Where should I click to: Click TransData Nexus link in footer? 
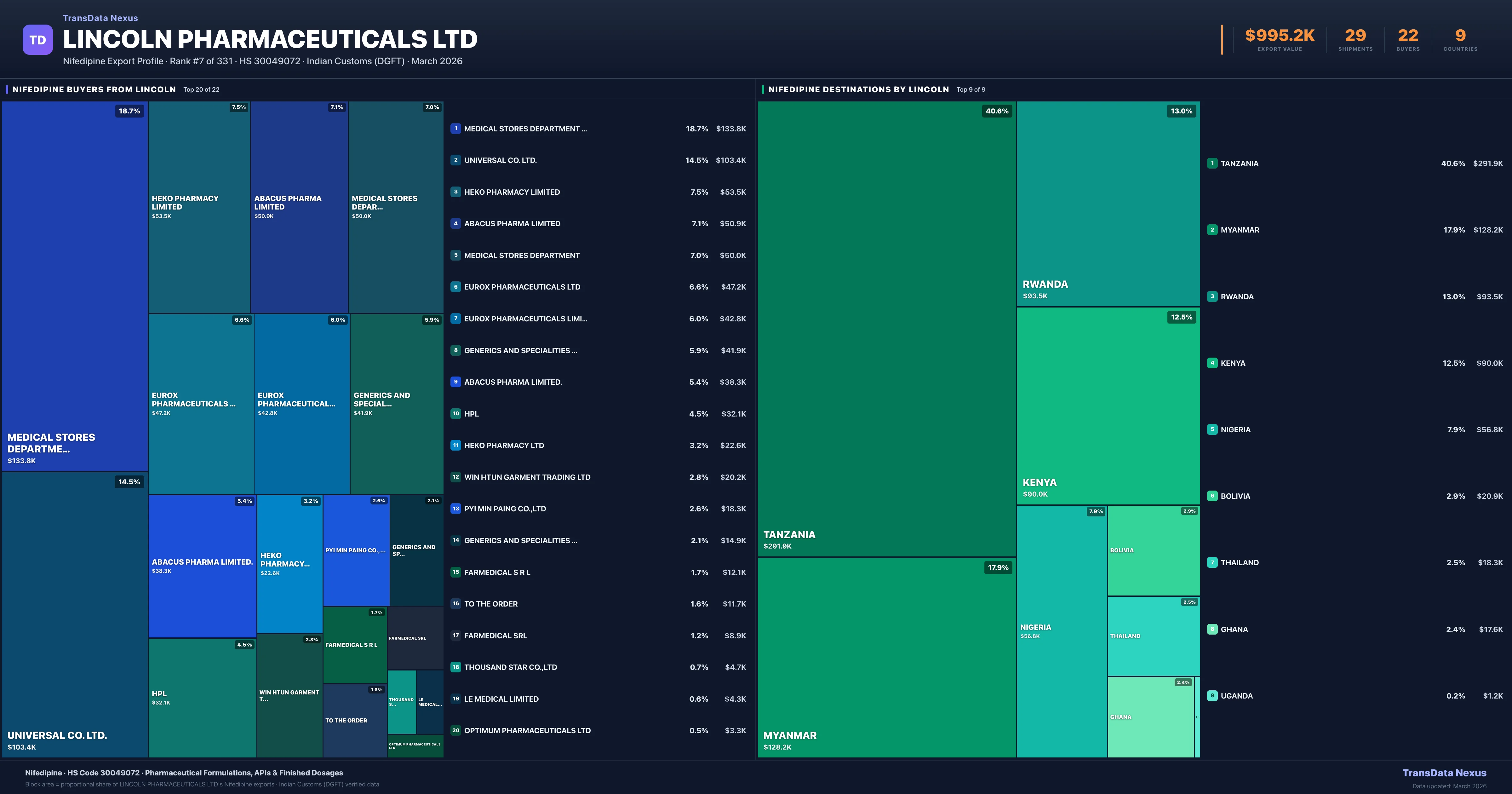(1444, 773)
